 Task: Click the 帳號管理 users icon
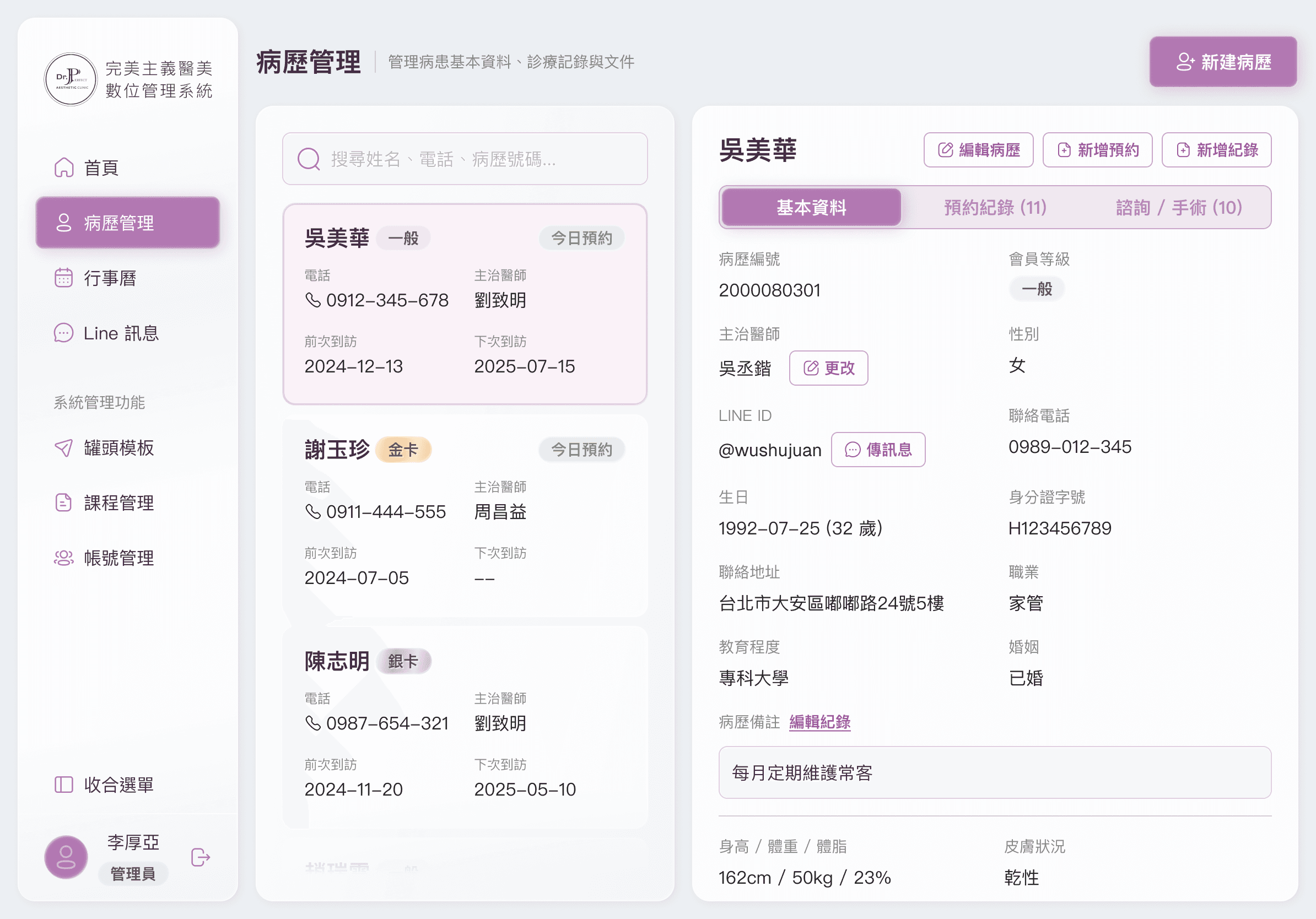coord(63,558)
